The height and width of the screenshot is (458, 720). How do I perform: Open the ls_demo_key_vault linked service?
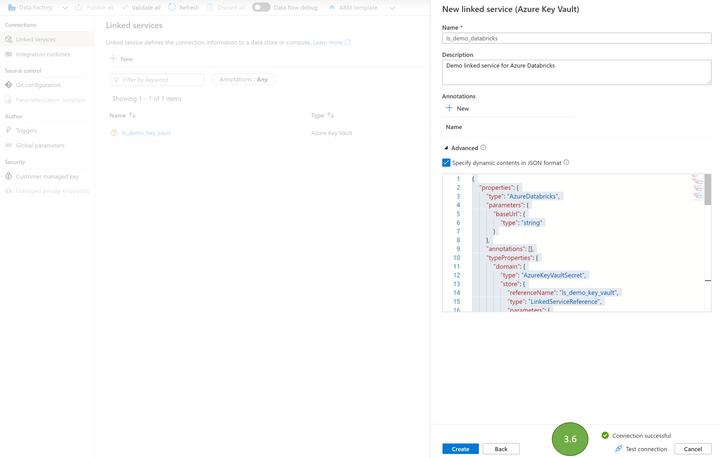point(146,133)
